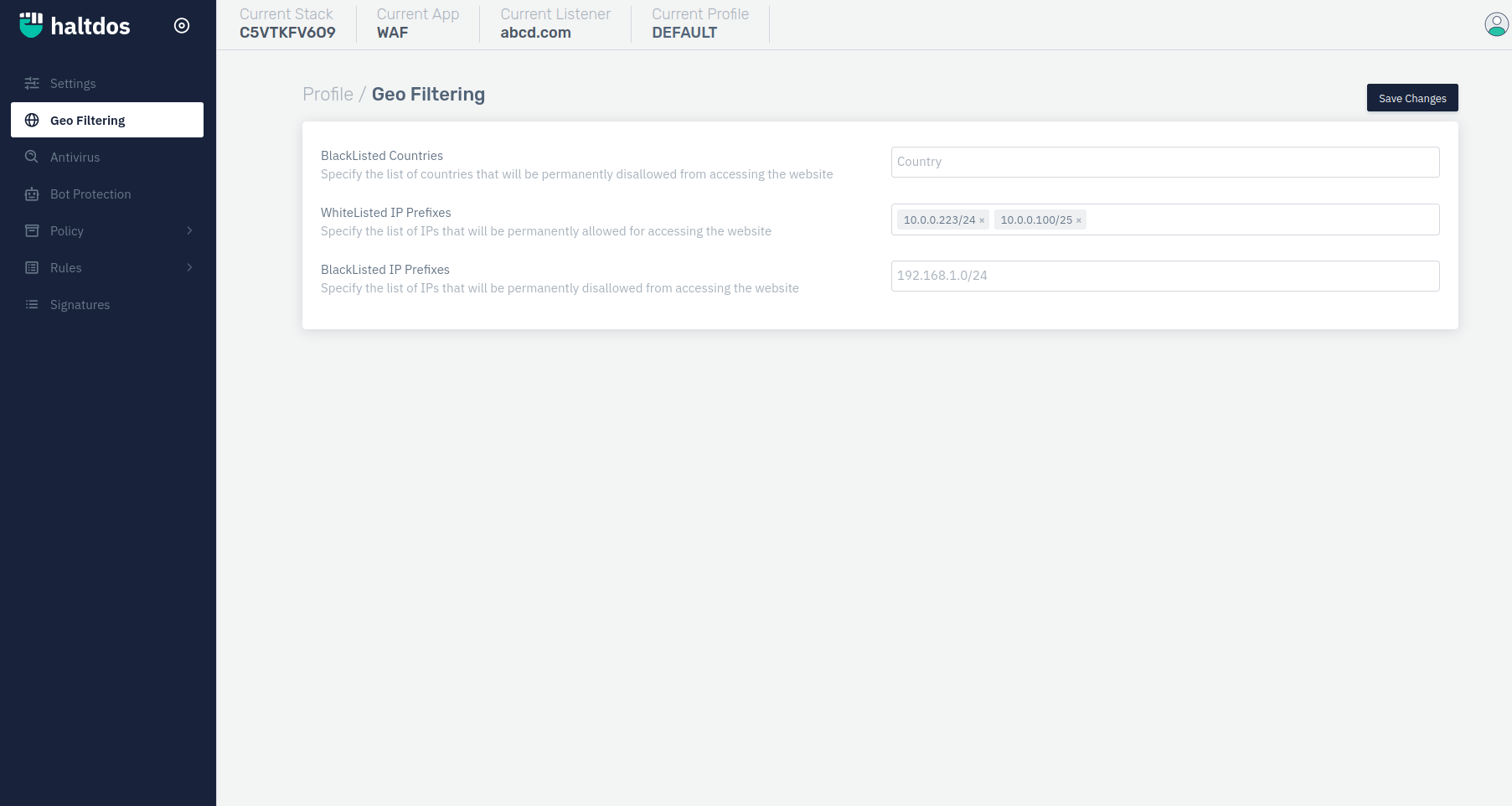
Task: Go to Antivirus section
Action: point(107,157)
